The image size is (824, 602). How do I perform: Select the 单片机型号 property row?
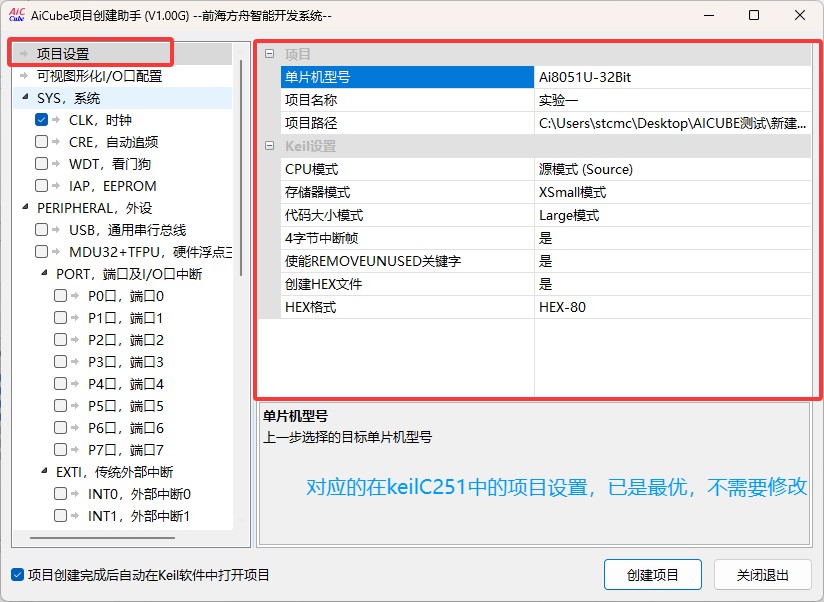tap(545, 77)
